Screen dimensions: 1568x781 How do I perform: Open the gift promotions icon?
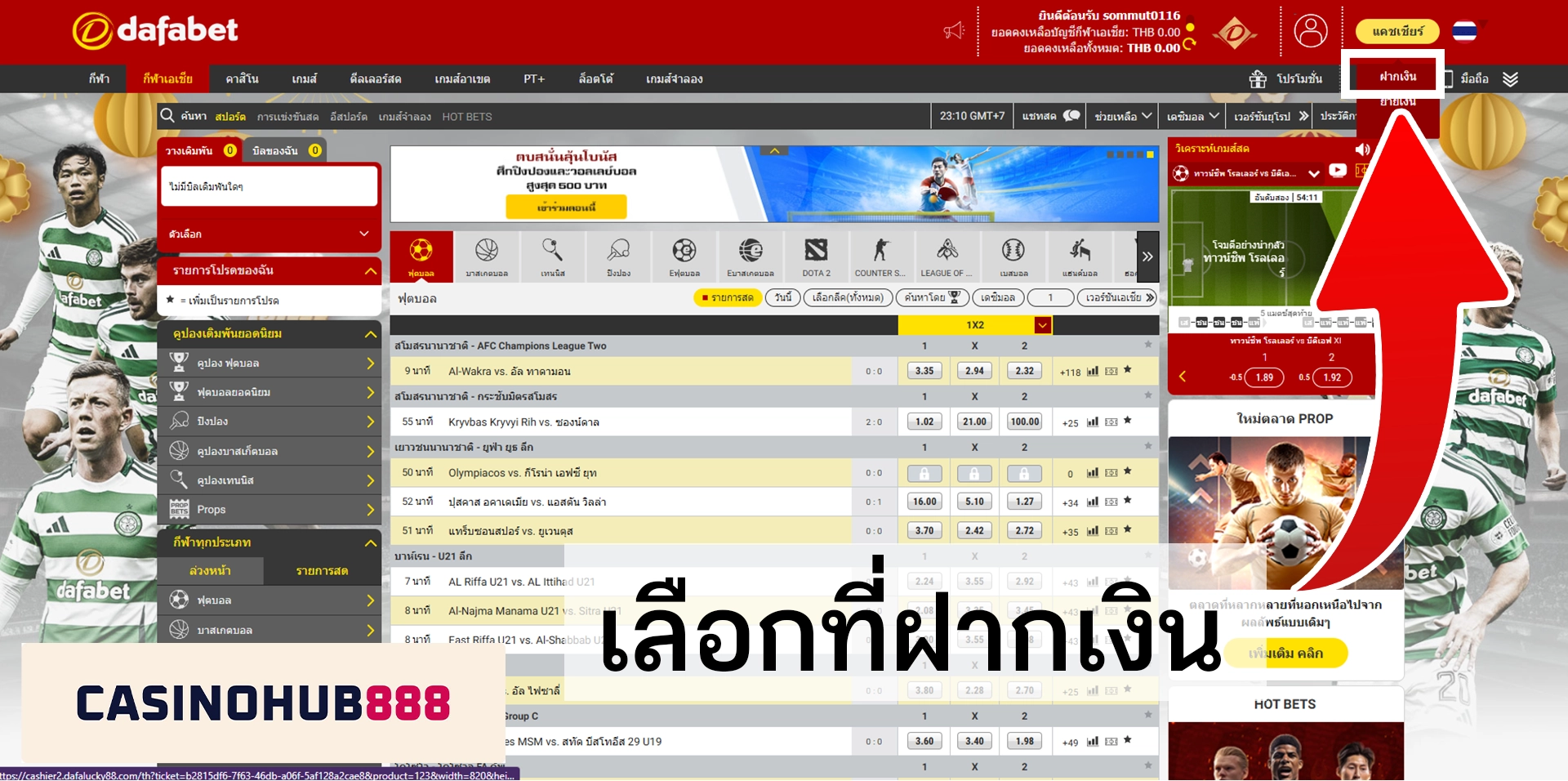[x=1258, y=79]
